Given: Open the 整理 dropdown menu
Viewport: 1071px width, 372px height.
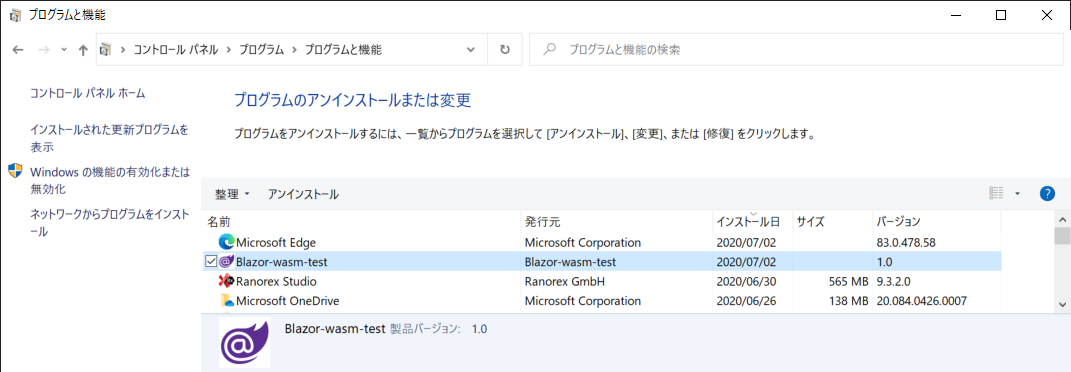Looking at the screenshot, I should (232, 195).
